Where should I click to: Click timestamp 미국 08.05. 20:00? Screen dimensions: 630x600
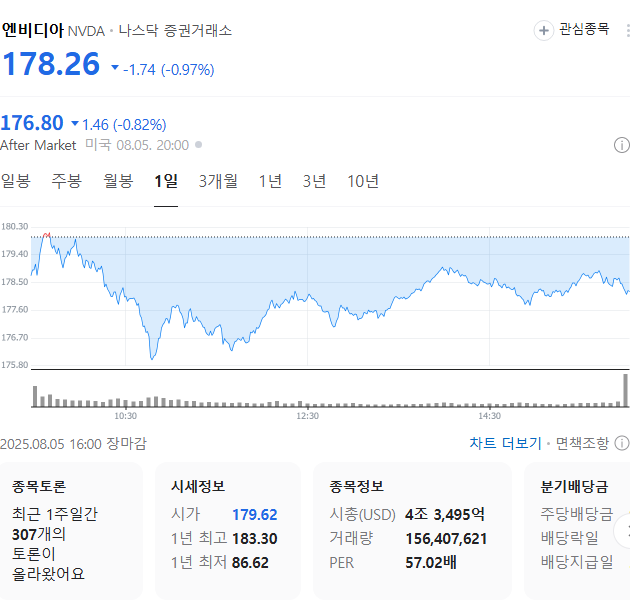137,145
